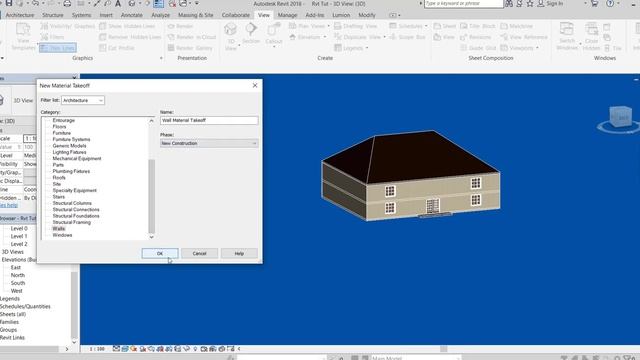Click Sheet in Sheet Composition panel
The image size is (640, 360).
pos(444,26)
